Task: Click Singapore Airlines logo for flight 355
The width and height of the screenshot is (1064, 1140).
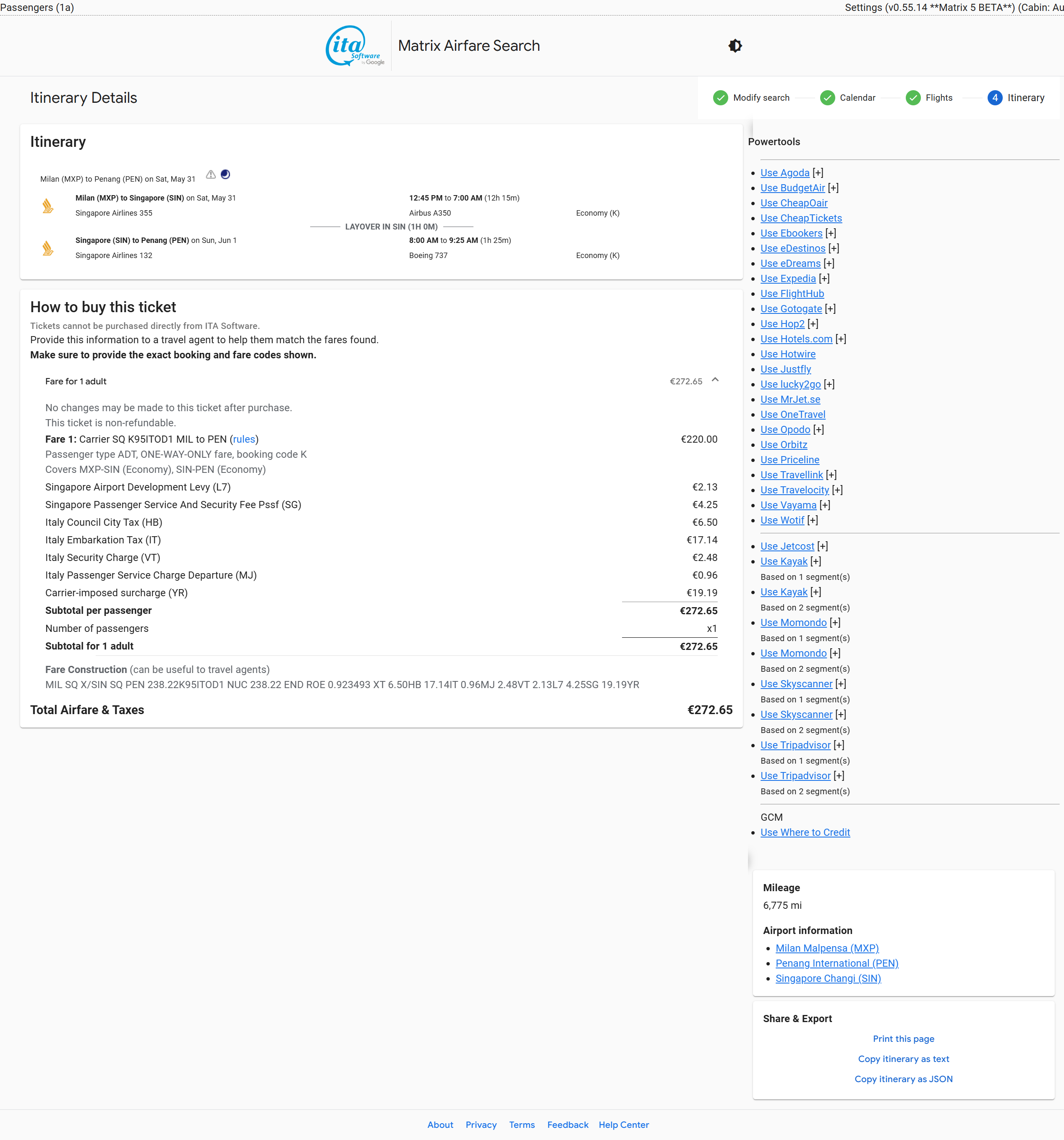Action: click(48, 206)
